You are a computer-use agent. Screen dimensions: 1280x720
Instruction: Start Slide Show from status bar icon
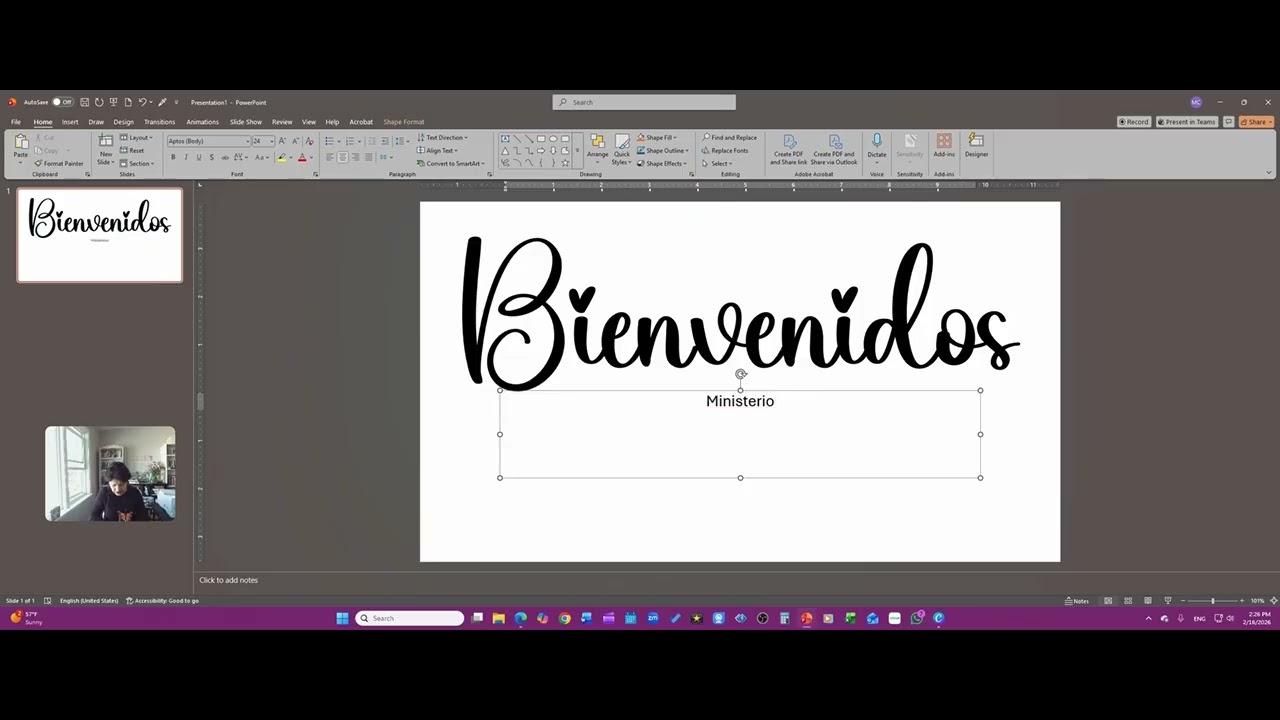[x=1168, y=601]
